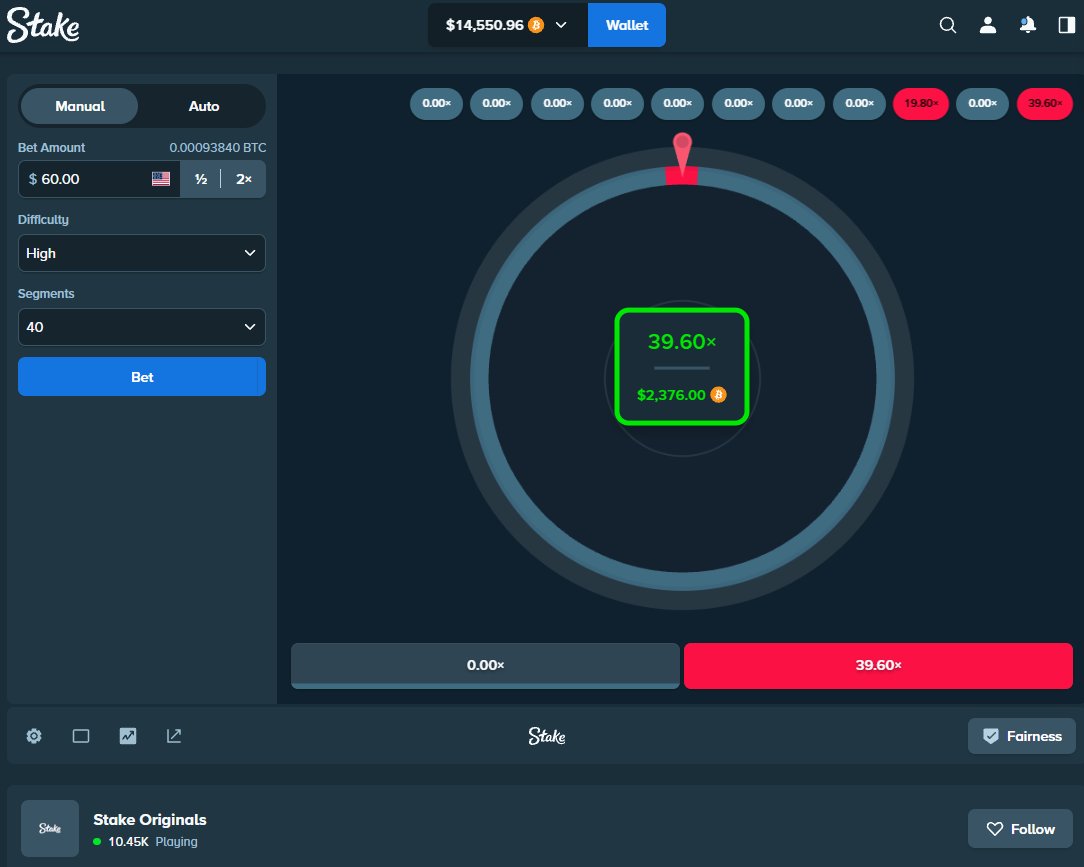The height and width of the screenshot is (867, 1084).
Task: Toggle theatre mode rectangle icon
Action: pos(81,736)
